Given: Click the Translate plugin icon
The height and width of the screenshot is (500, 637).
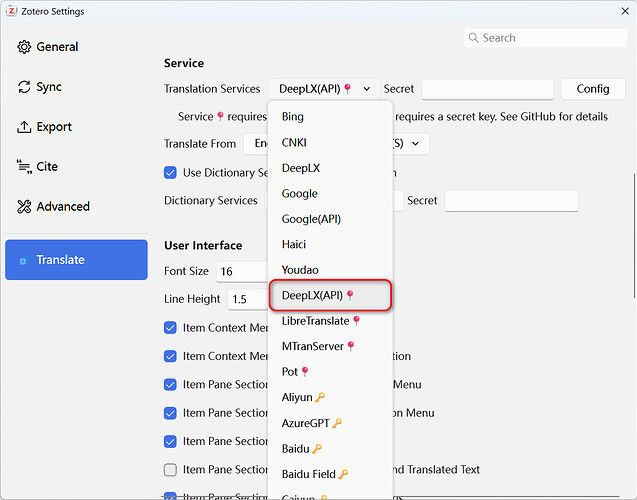Looking at the screenshot, I should click(x=24, y=260).
